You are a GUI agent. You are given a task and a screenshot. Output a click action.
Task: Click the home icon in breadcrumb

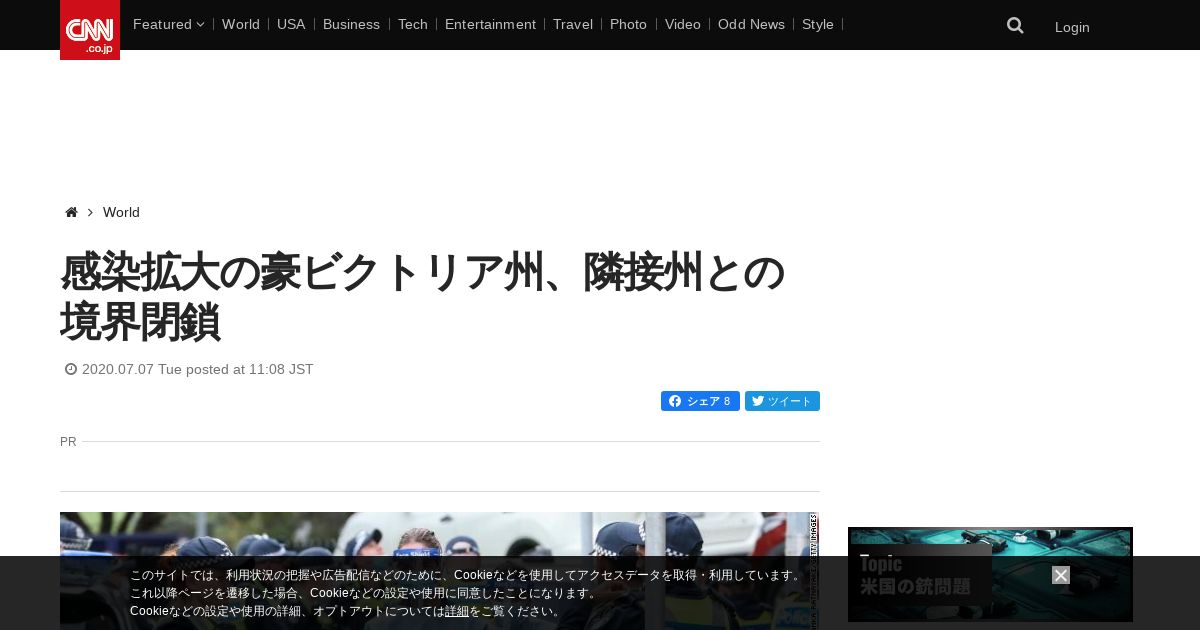point(71,212)
